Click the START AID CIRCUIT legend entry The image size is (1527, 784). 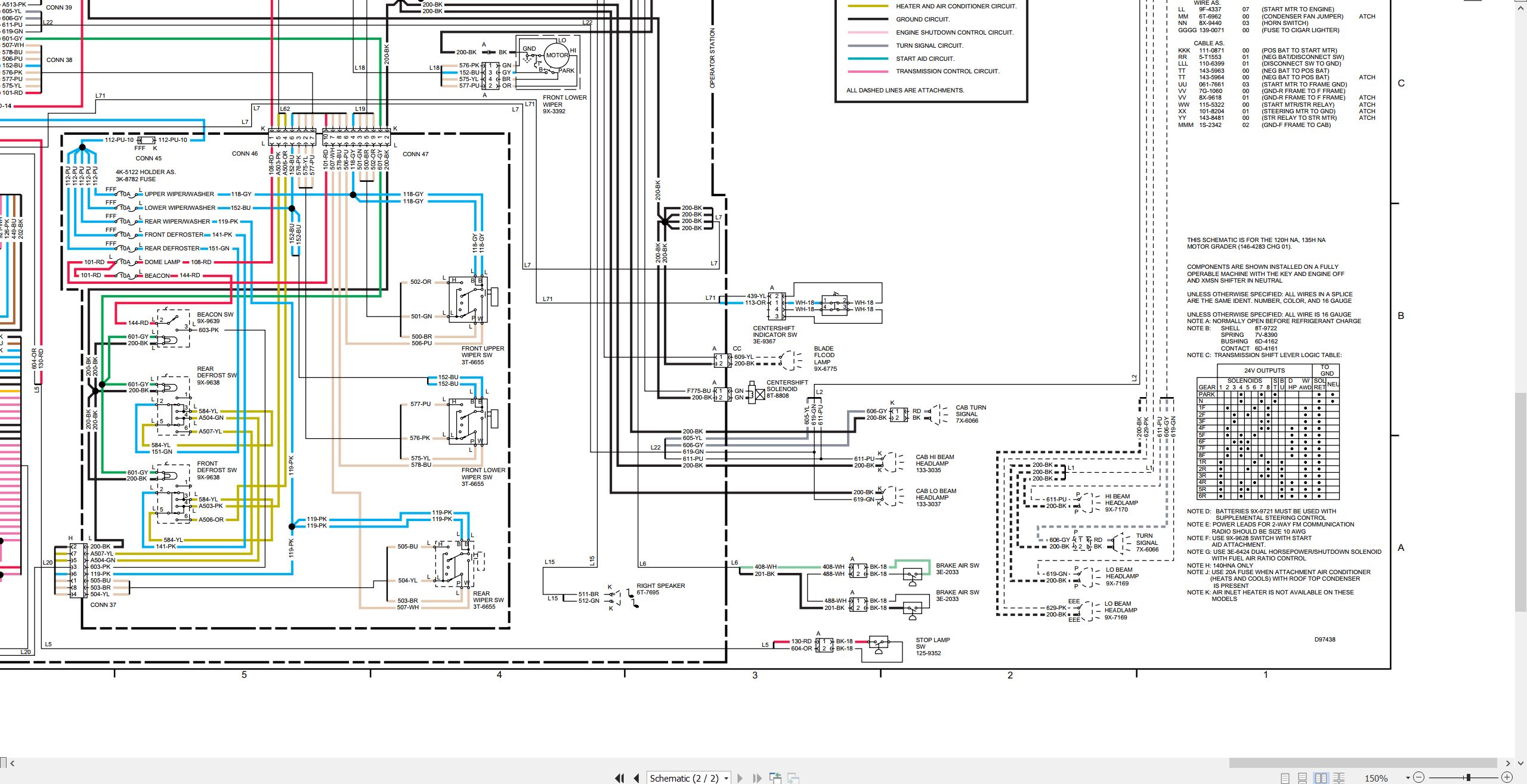tap(925, 59)
